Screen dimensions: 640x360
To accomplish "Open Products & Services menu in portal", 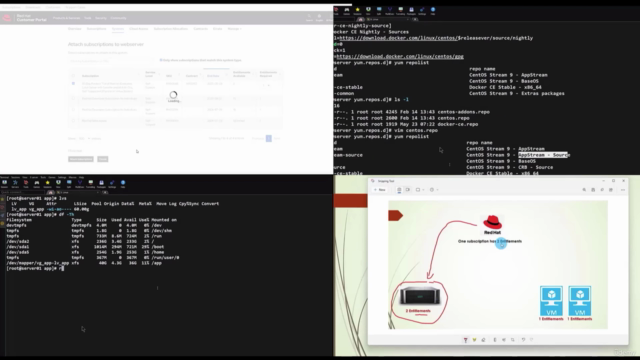I will pos(67,18).
